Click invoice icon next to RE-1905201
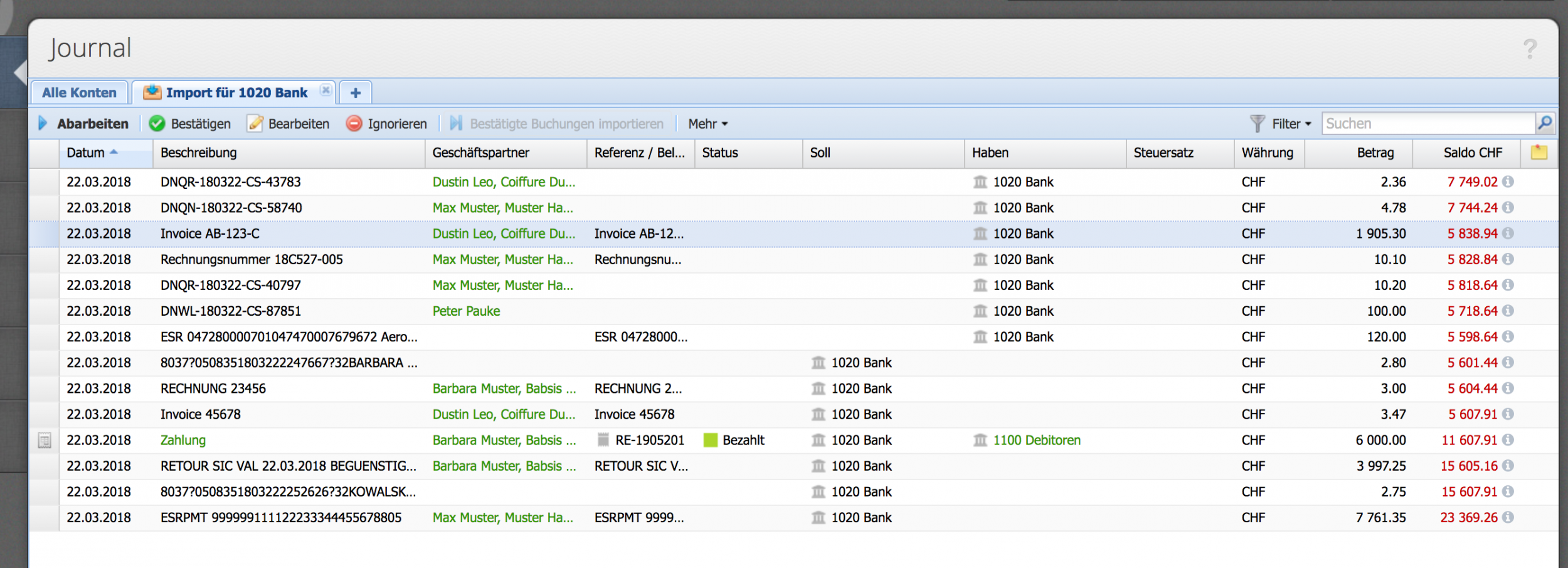Viewport: 1568px width, 568px height. coord(603,441)
